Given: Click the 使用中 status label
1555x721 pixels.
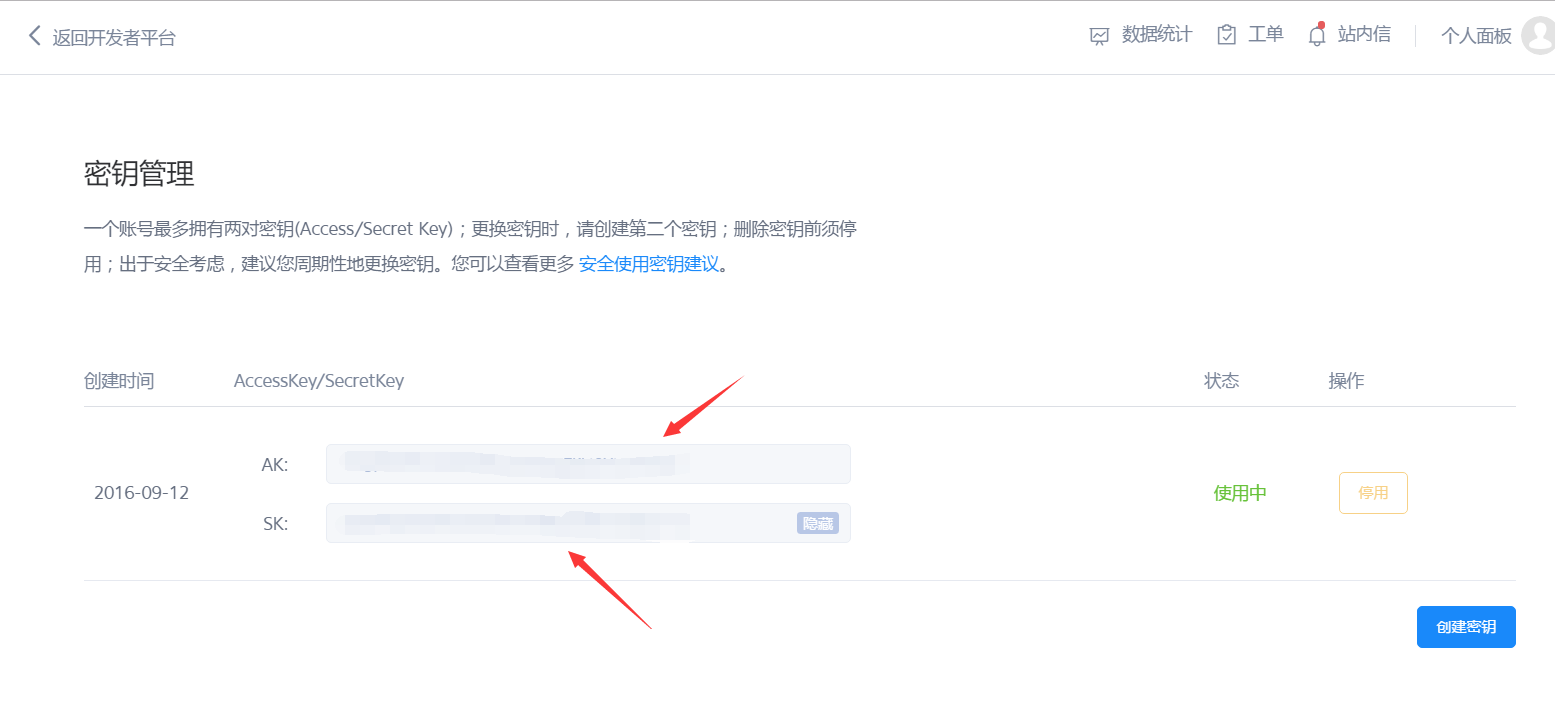Looking at the screenshot, I should (x=1240, y=493).
